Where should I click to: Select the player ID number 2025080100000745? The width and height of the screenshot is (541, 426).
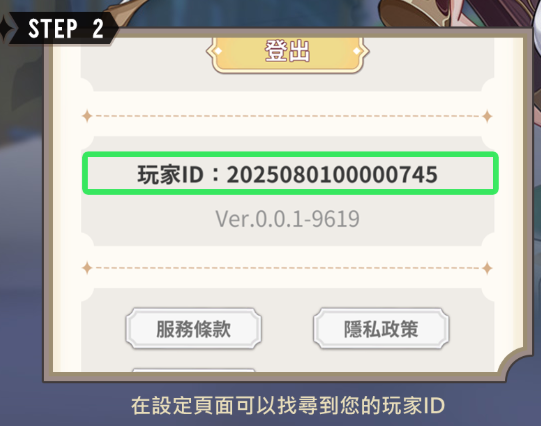click(x=332, y=174)
